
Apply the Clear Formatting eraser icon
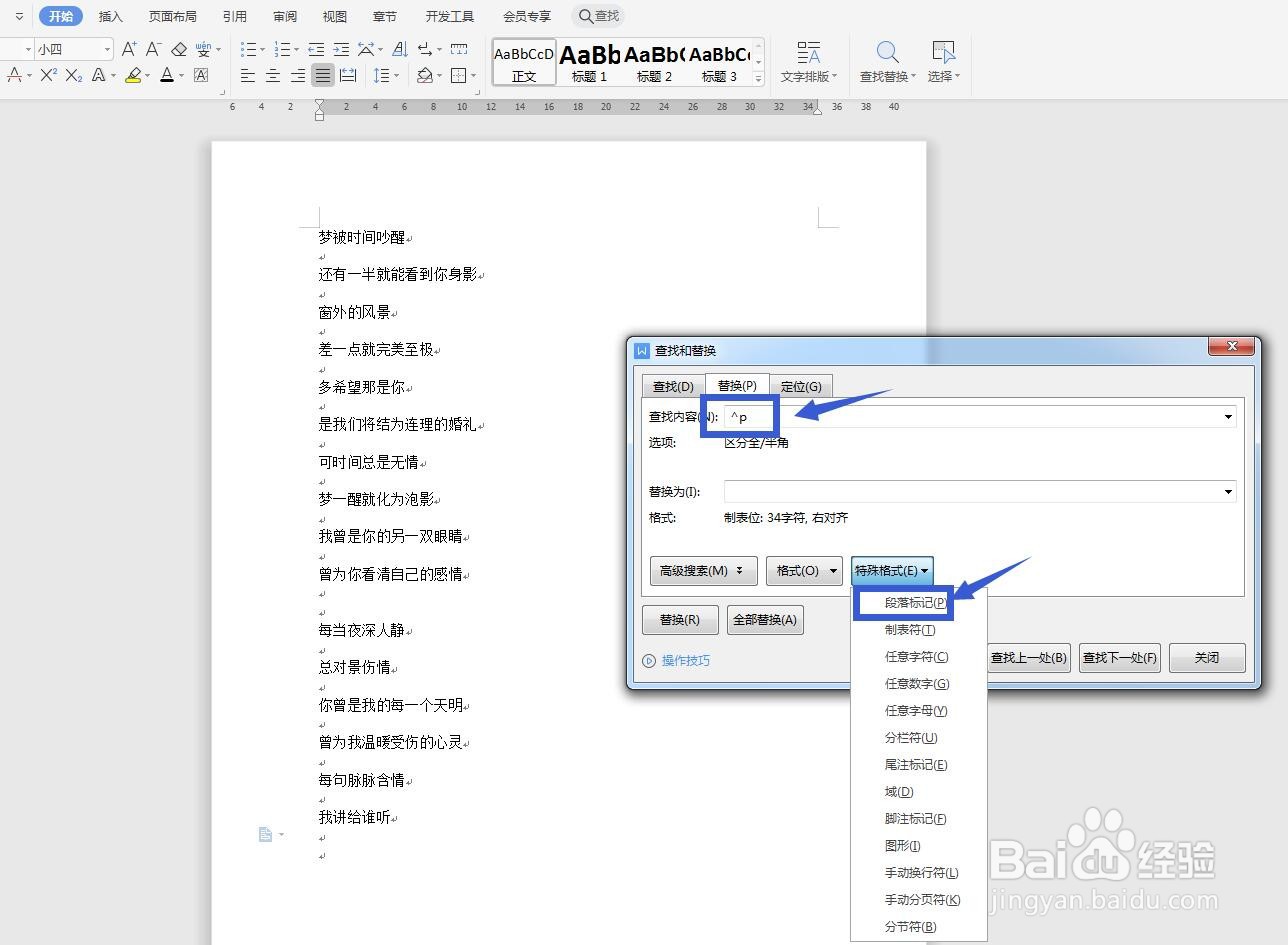[x=178, y=48]
